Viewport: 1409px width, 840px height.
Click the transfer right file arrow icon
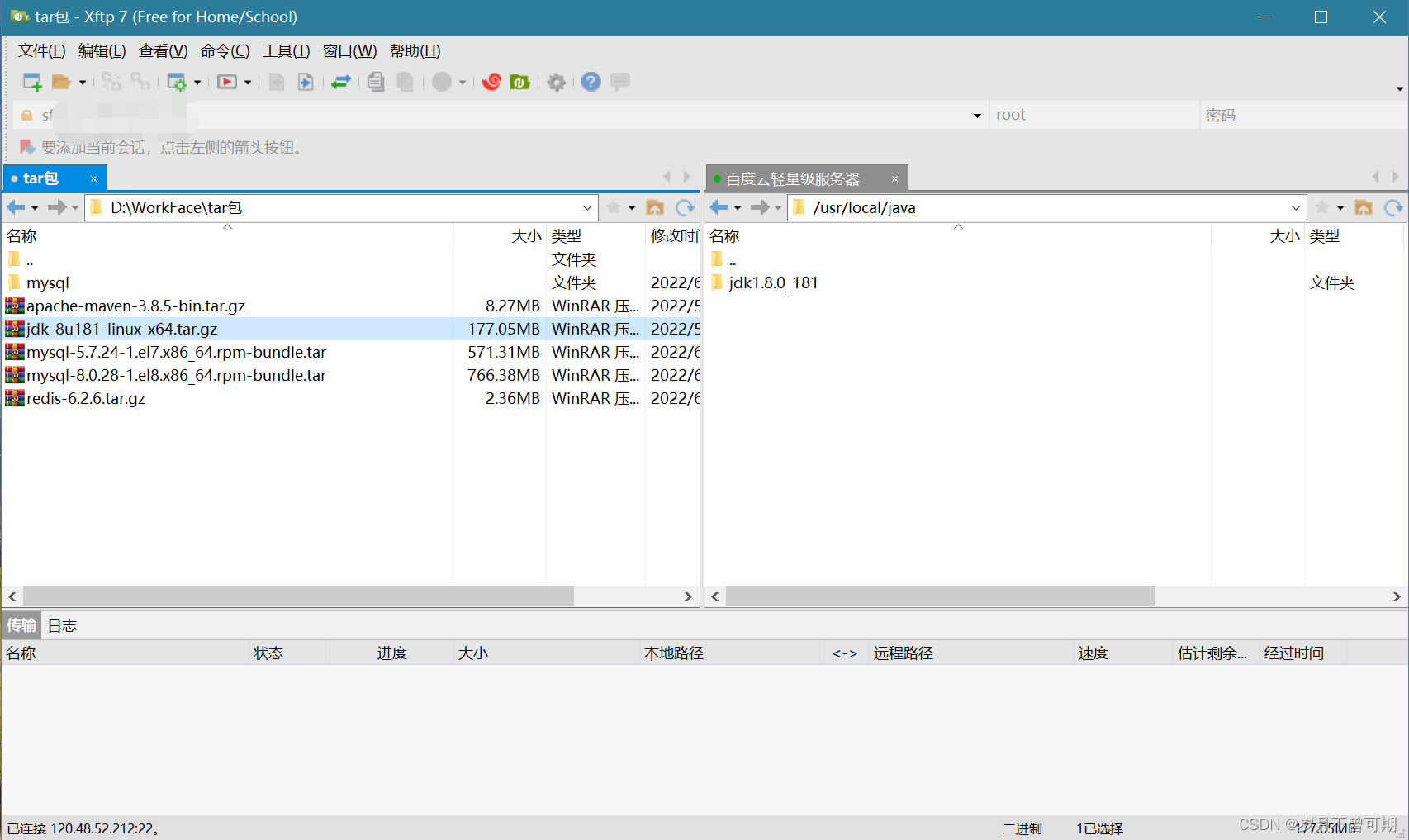point(306,82)
